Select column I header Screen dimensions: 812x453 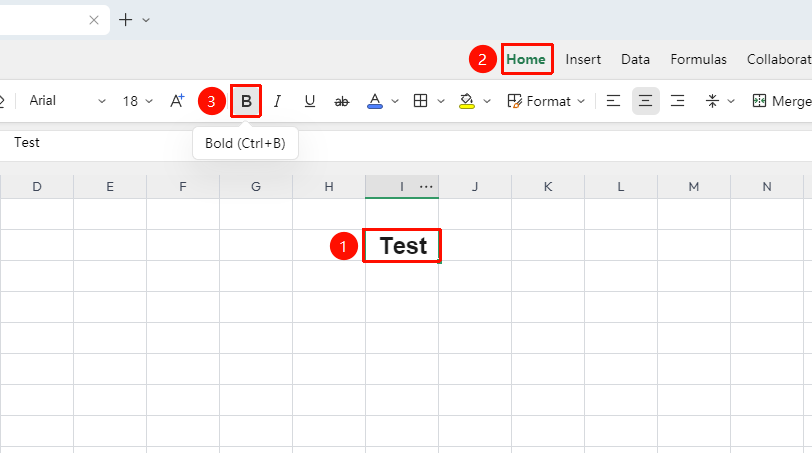(402, 187)
